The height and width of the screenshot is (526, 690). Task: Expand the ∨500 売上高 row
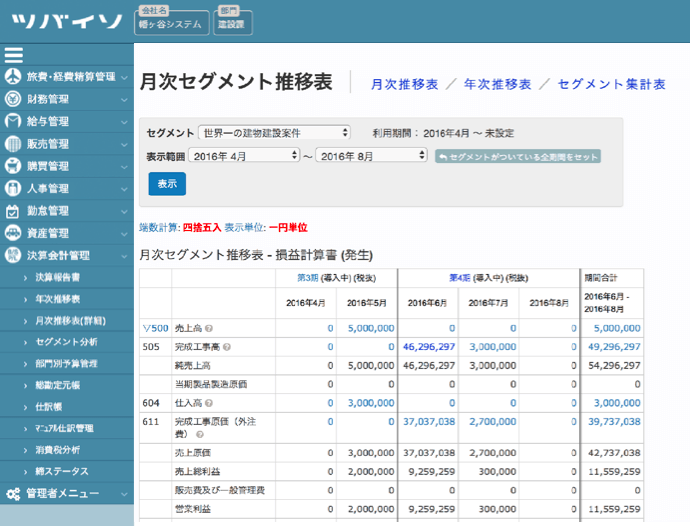(155, 328)
